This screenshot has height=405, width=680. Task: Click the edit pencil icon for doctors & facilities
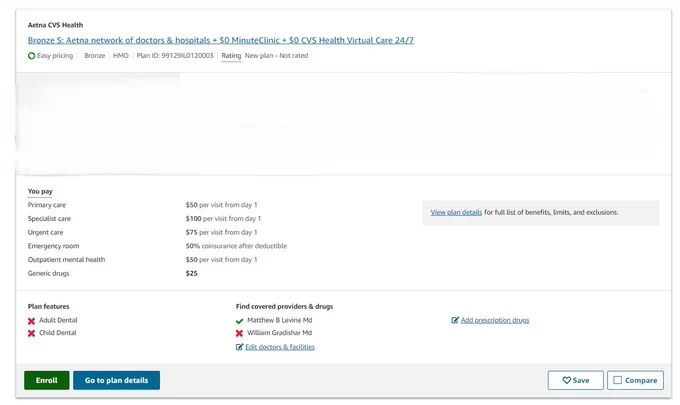coord(239,347)
